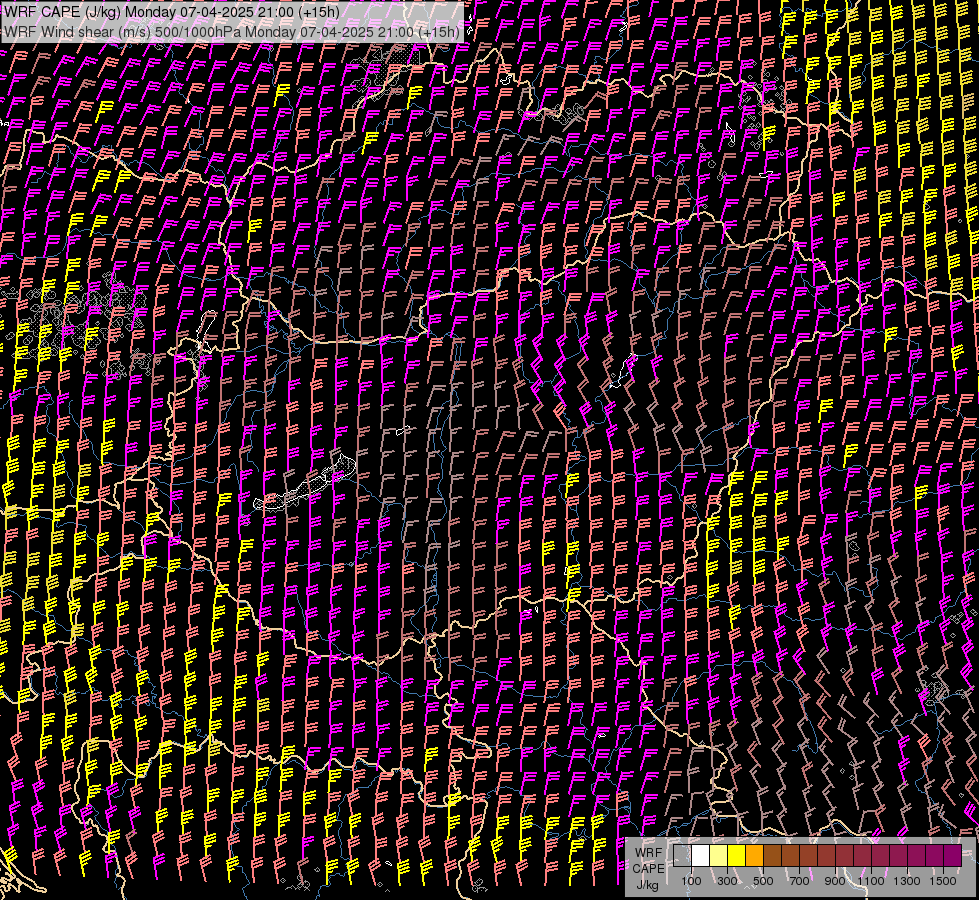Click the 'CAPE' word in the legend box
The height and width of the screenshot is (900, 979).
pyautogui.click(x=648, y=869)
